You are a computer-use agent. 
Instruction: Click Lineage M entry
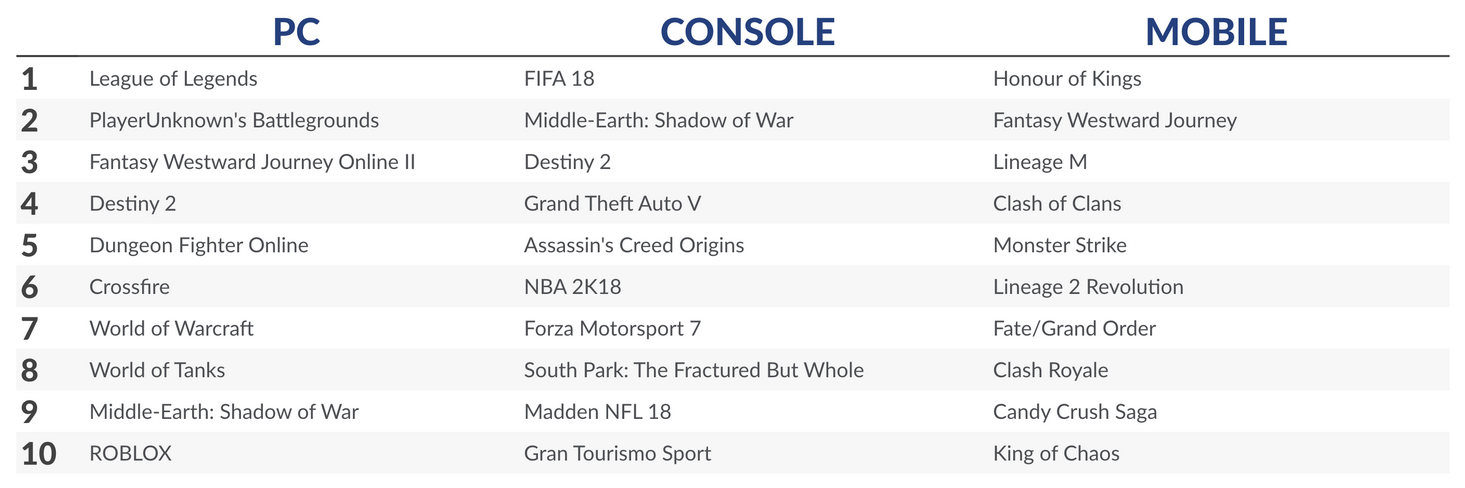coord(1040,162)
